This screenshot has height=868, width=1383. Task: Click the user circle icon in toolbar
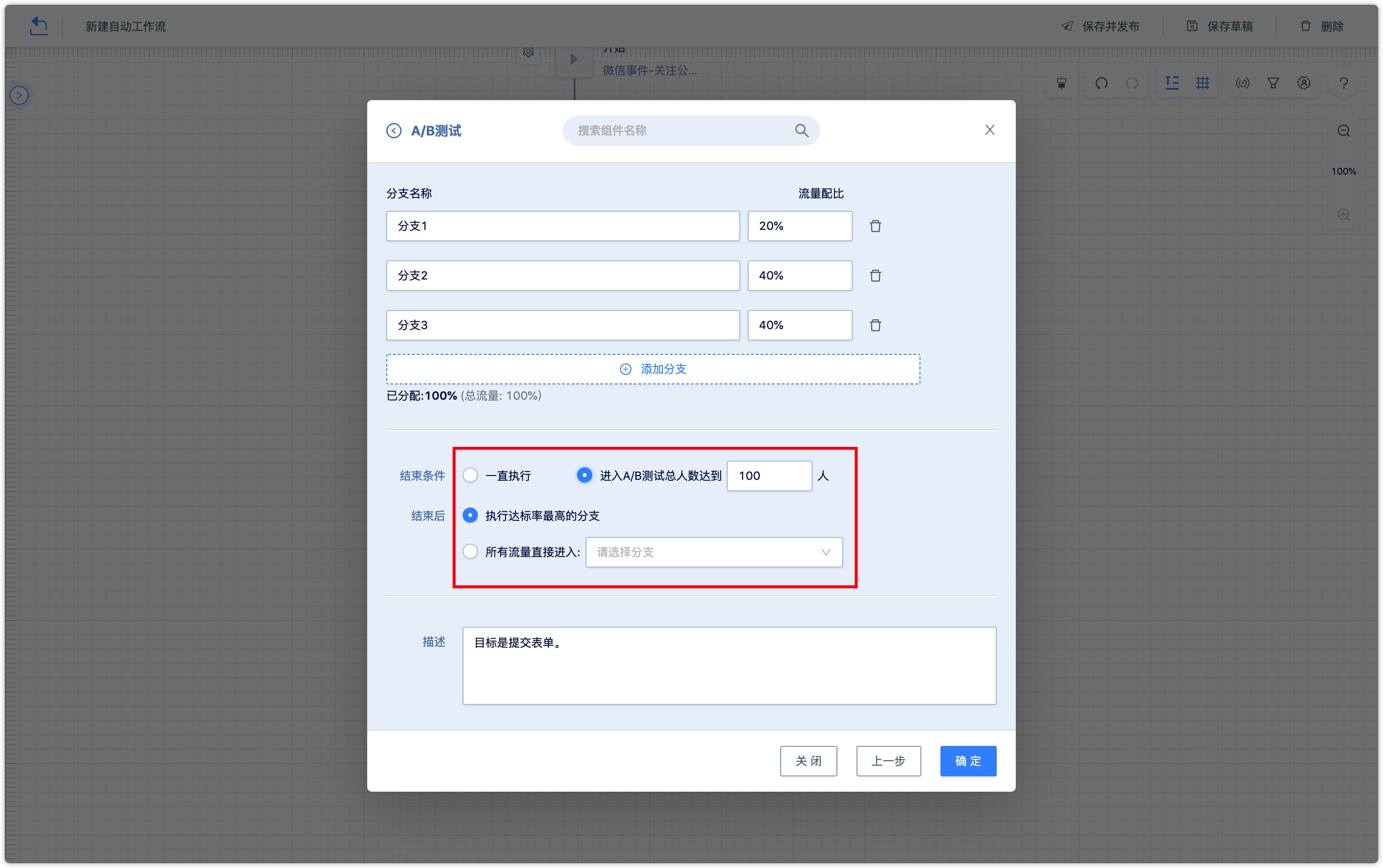click(x=1303, y=84)
